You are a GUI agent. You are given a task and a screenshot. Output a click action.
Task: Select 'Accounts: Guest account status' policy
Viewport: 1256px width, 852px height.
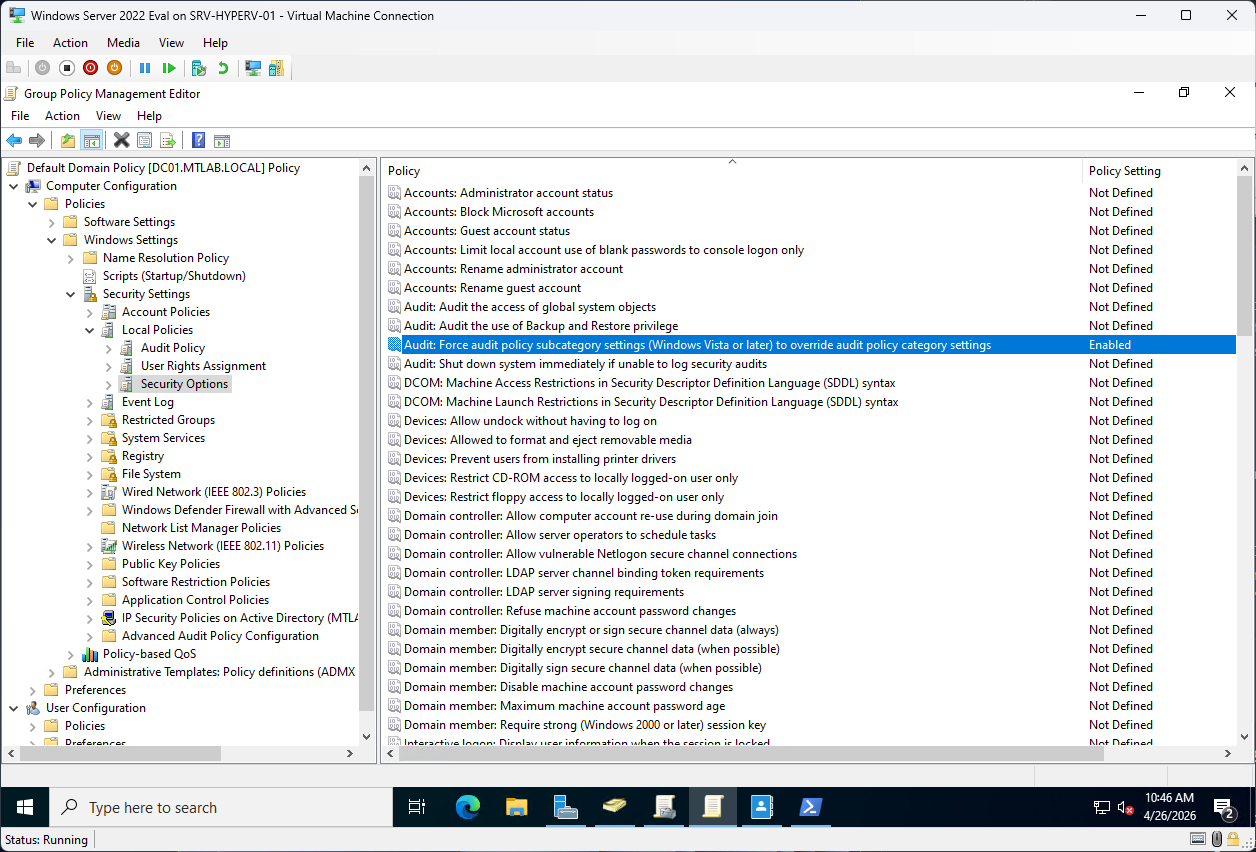487,231
